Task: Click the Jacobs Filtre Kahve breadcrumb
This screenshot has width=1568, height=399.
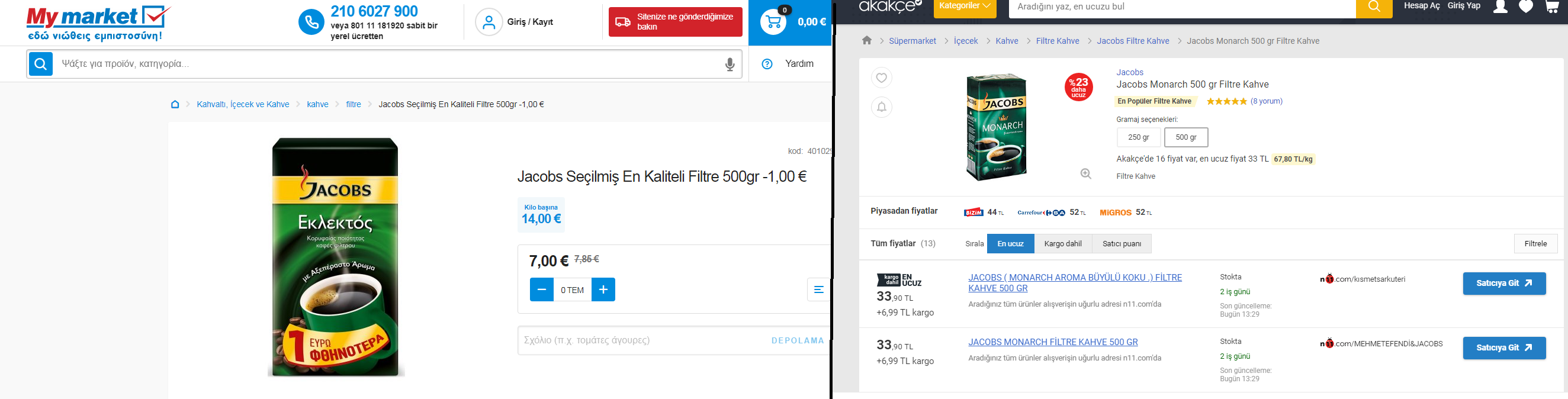Action: tap(1133, 41)
